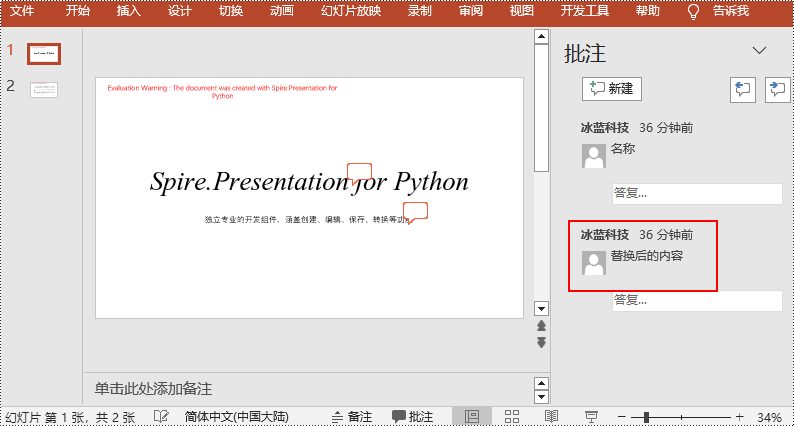Go to next comment icon

[778, 90]
